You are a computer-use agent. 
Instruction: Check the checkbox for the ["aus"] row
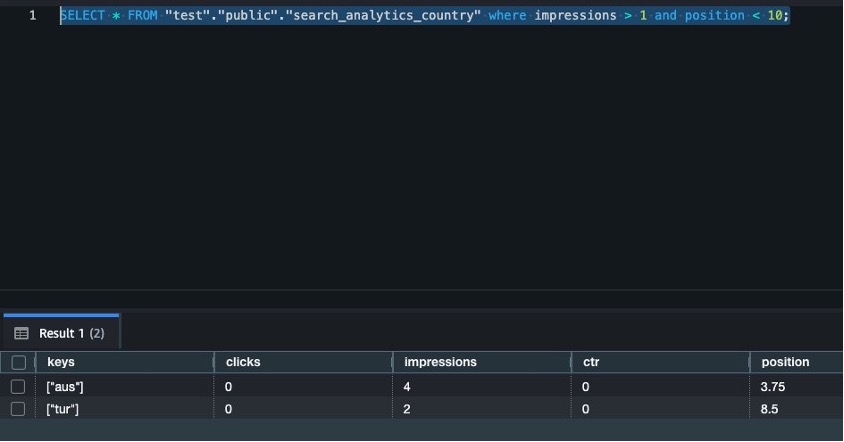click(x=18, y=386)
